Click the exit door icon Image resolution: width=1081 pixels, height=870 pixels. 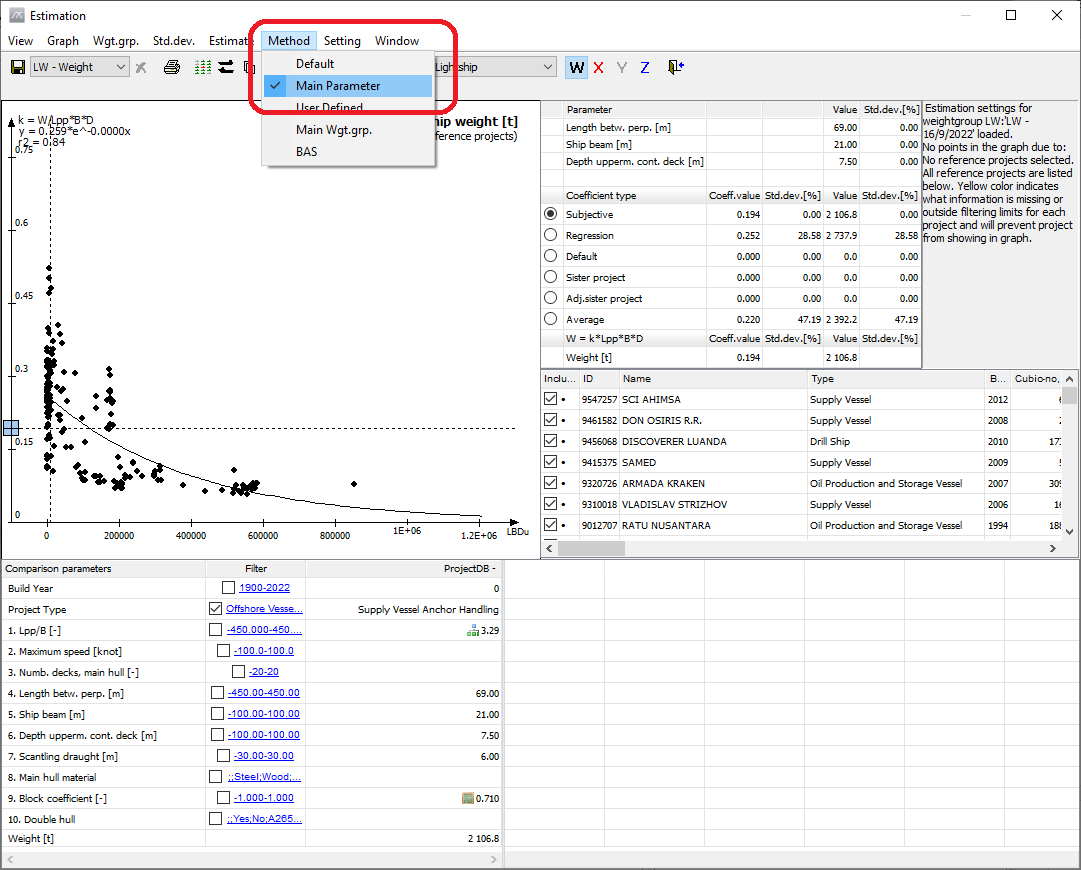[676, 67]
